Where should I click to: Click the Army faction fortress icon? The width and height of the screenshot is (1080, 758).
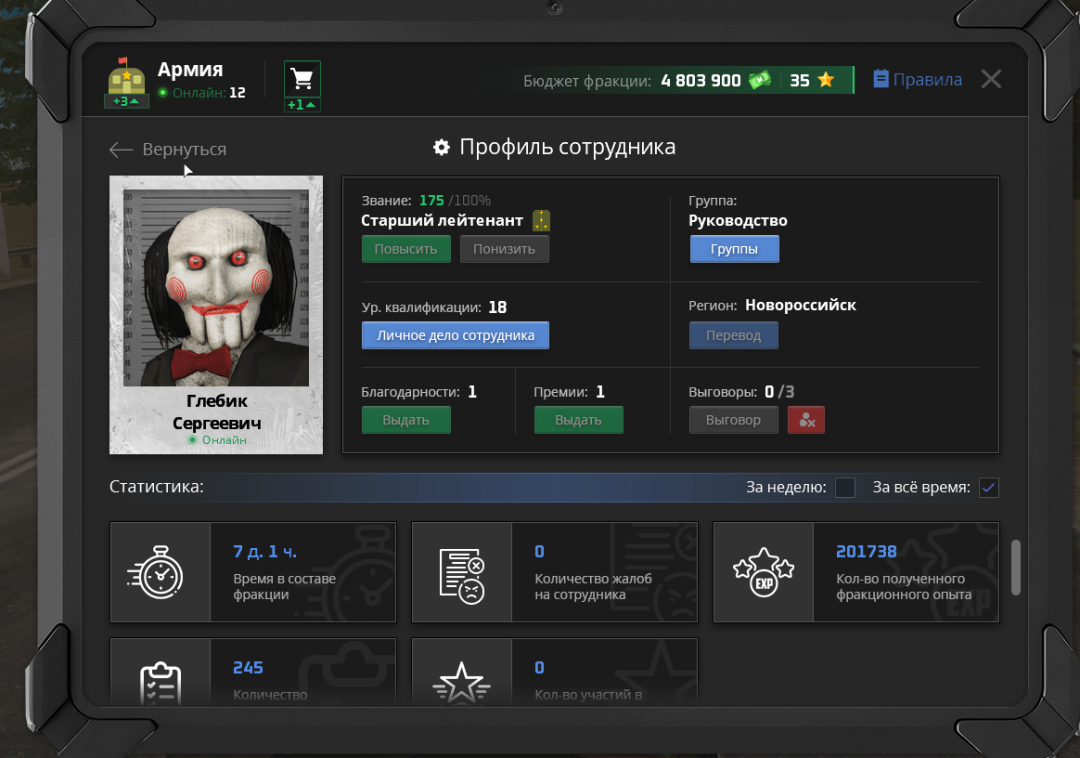coord(126,76)
